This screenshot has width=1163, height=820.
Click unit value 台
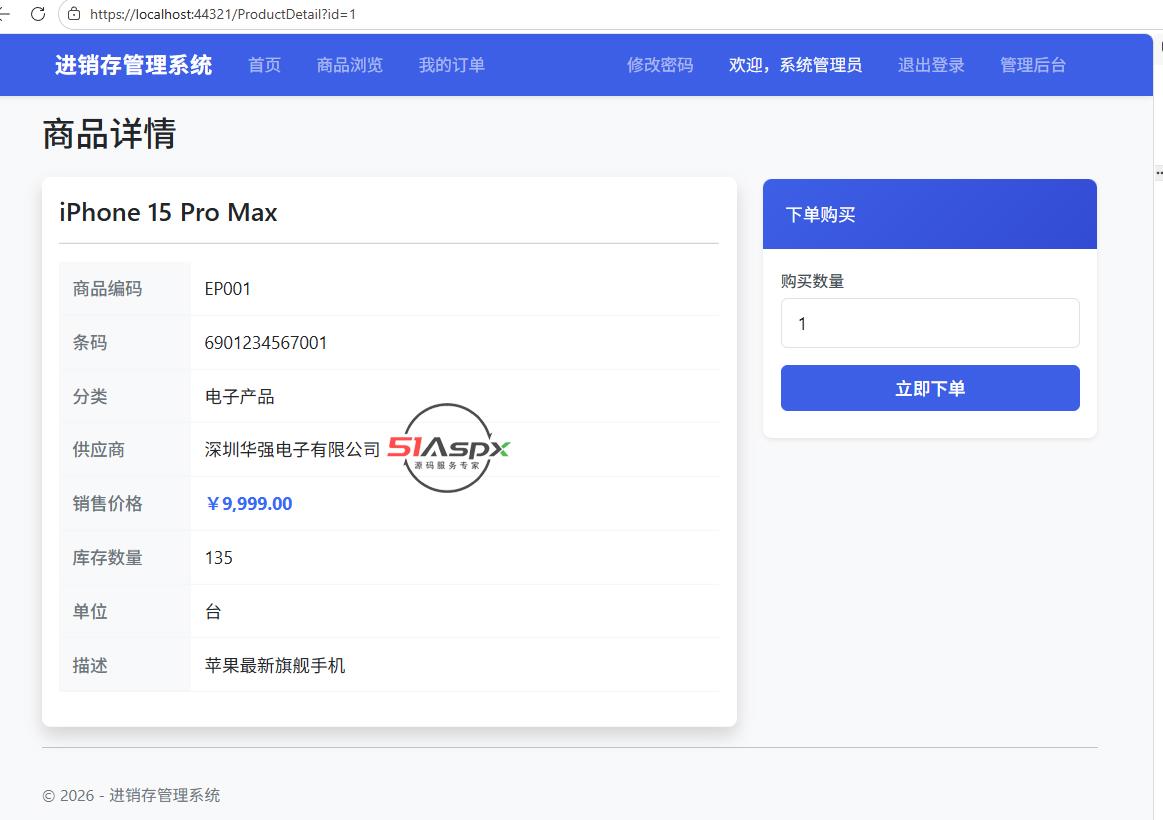click(213, 612)
